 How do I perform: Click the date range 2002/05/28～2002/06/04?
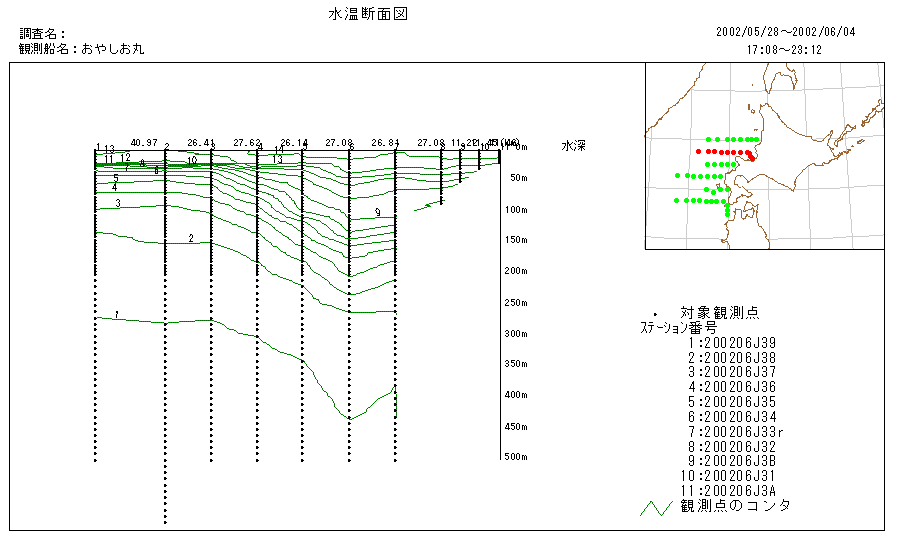(785, 31)
